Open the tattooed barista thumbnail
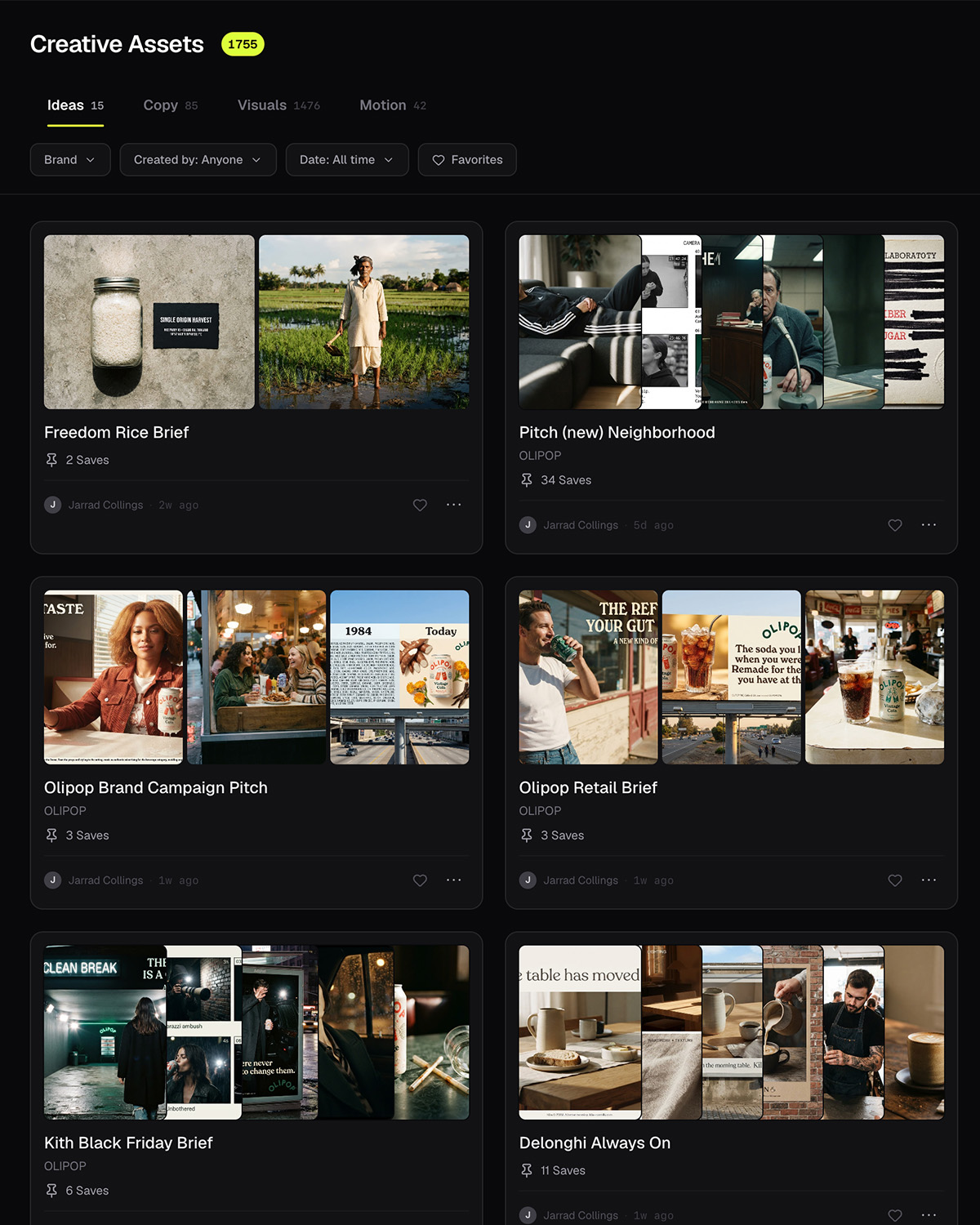The image size is (980, 1225). 853,1032
